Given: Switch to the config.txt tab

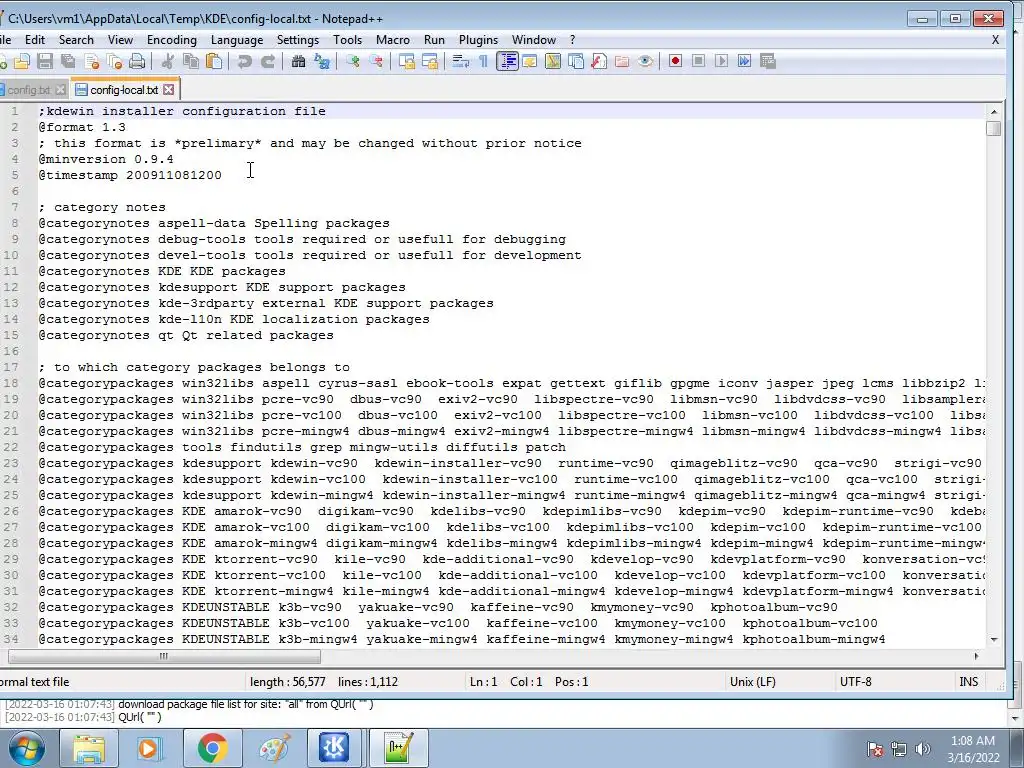Looking at the screenshot, I should coord(27,89).
